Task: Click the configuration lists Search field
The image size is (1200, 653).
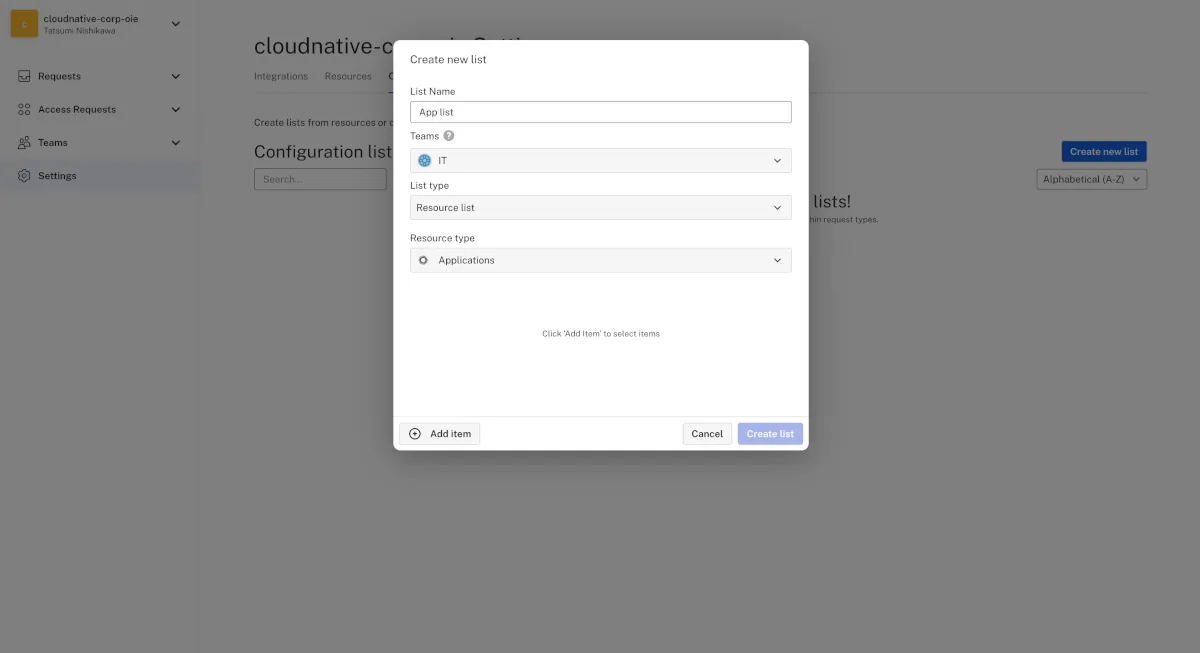Action: (320, 179)
